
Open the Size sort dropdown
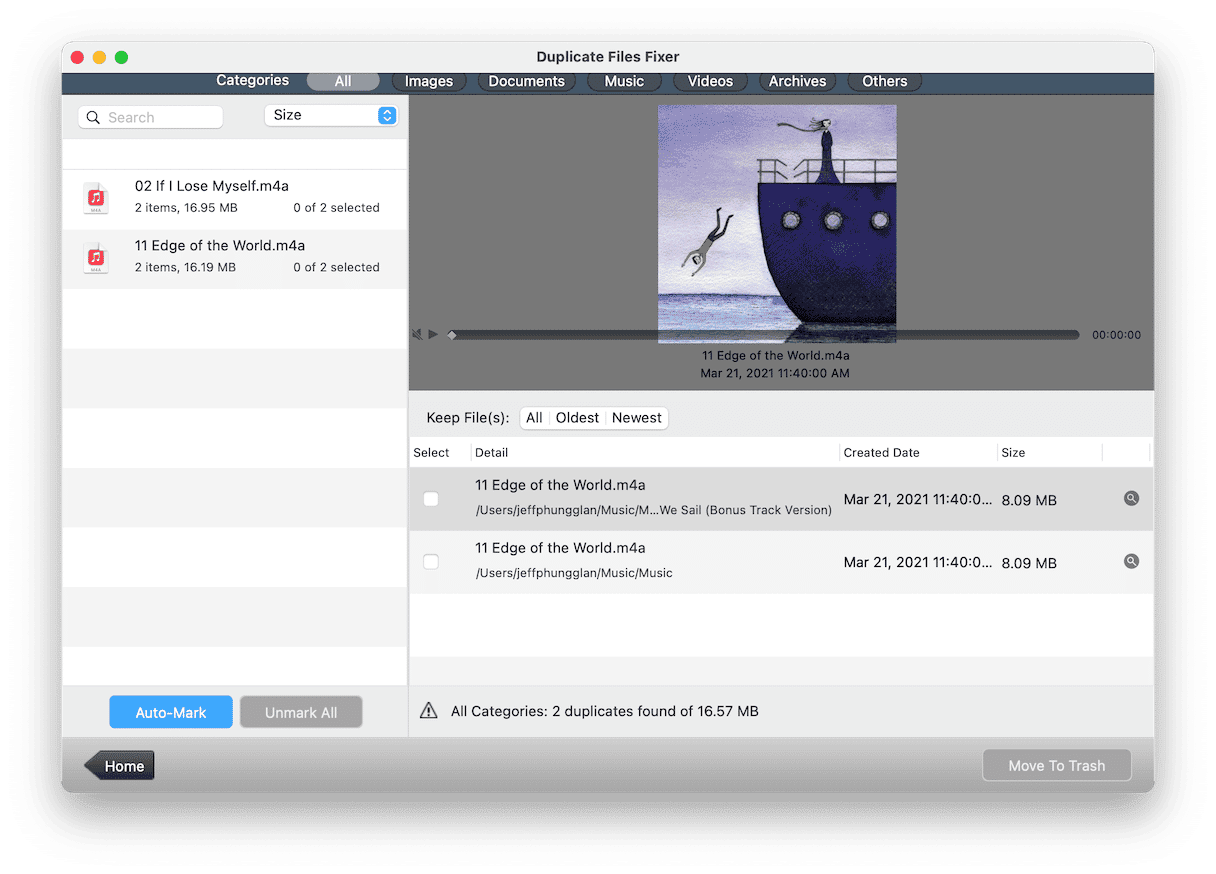[x=331, y=115]
